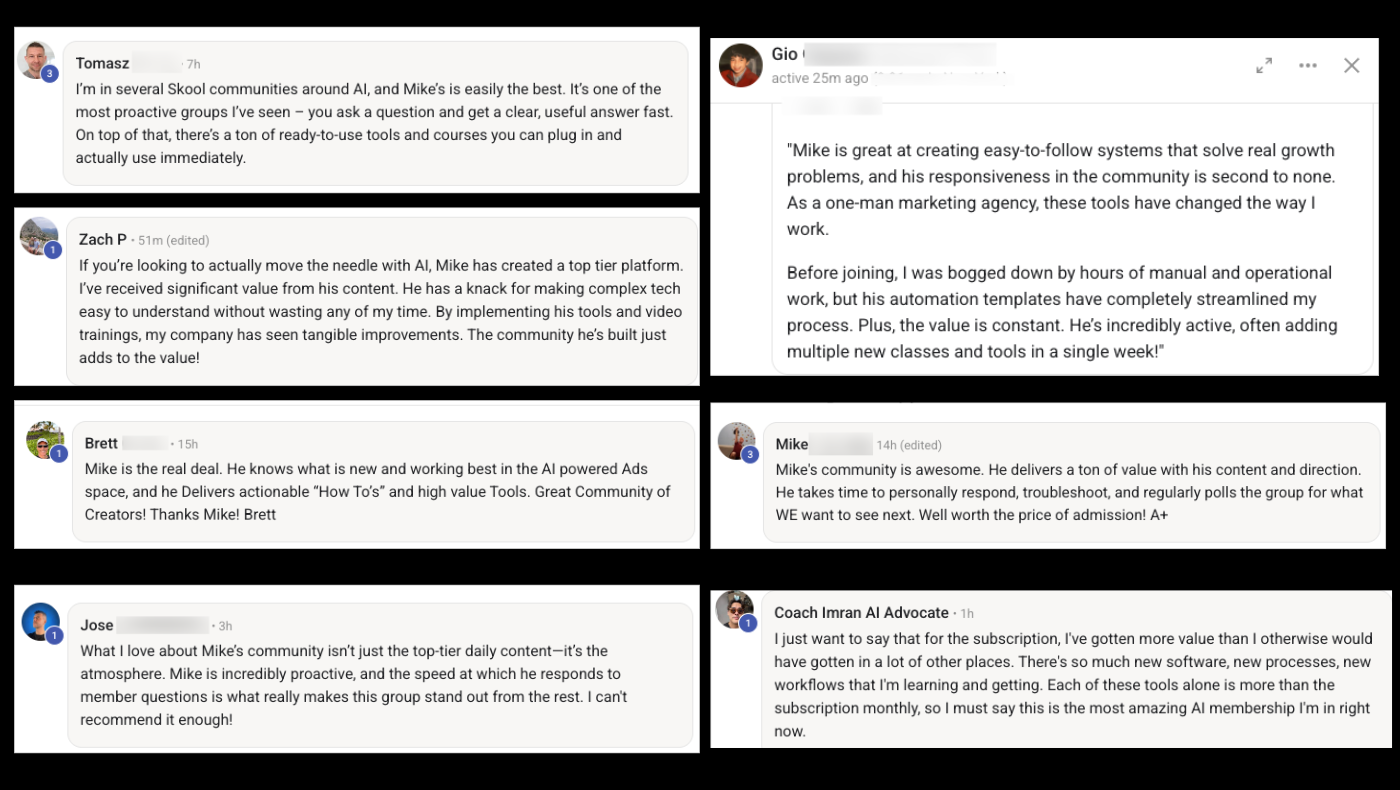Click level 3 badge on Tomasz's avatar
Image resolution: width=1400 pixels, height=790 pixels.
tap(50, 74)
